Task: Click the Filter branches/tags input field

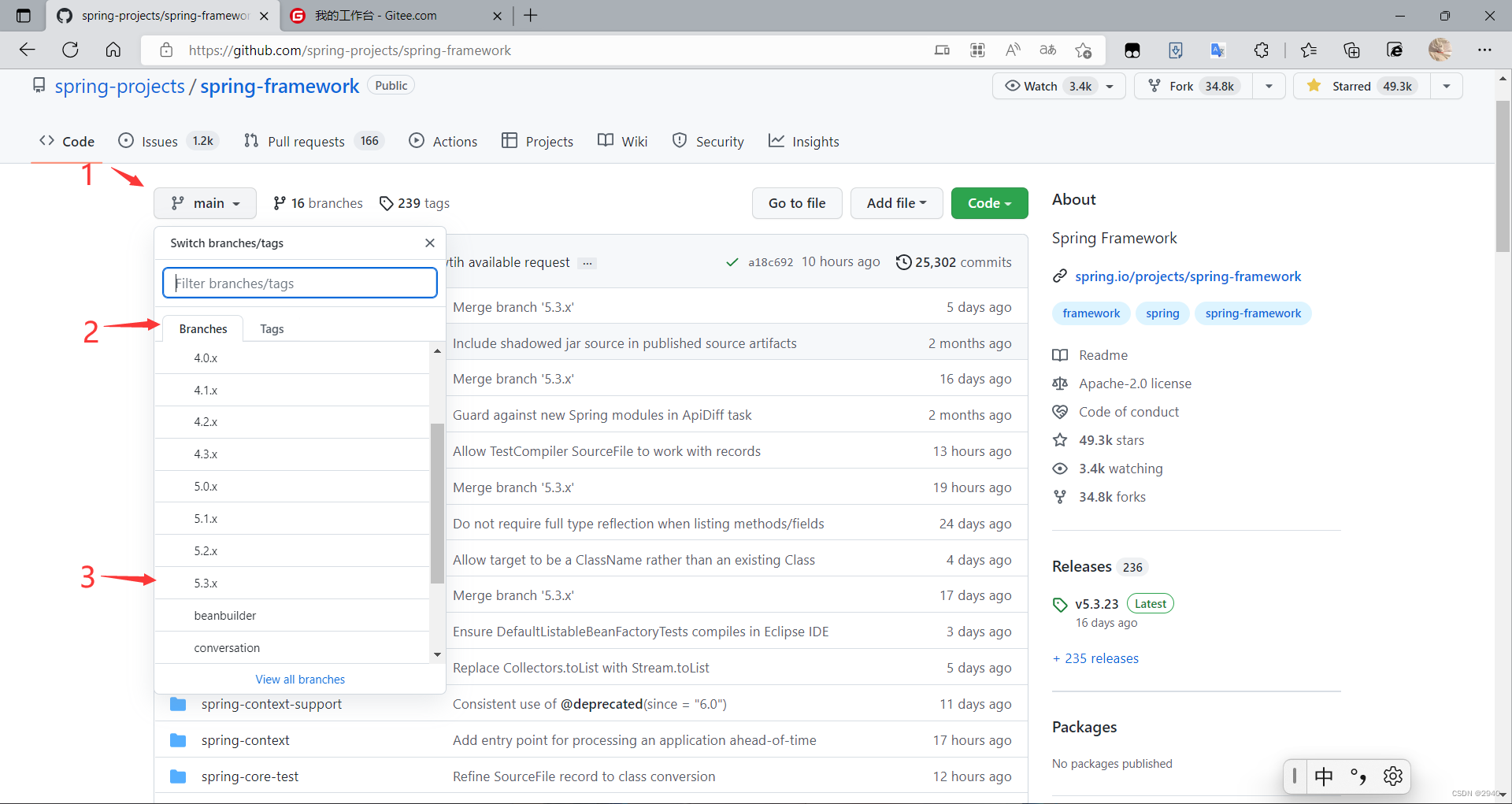Action: click(x=300, y=283)
